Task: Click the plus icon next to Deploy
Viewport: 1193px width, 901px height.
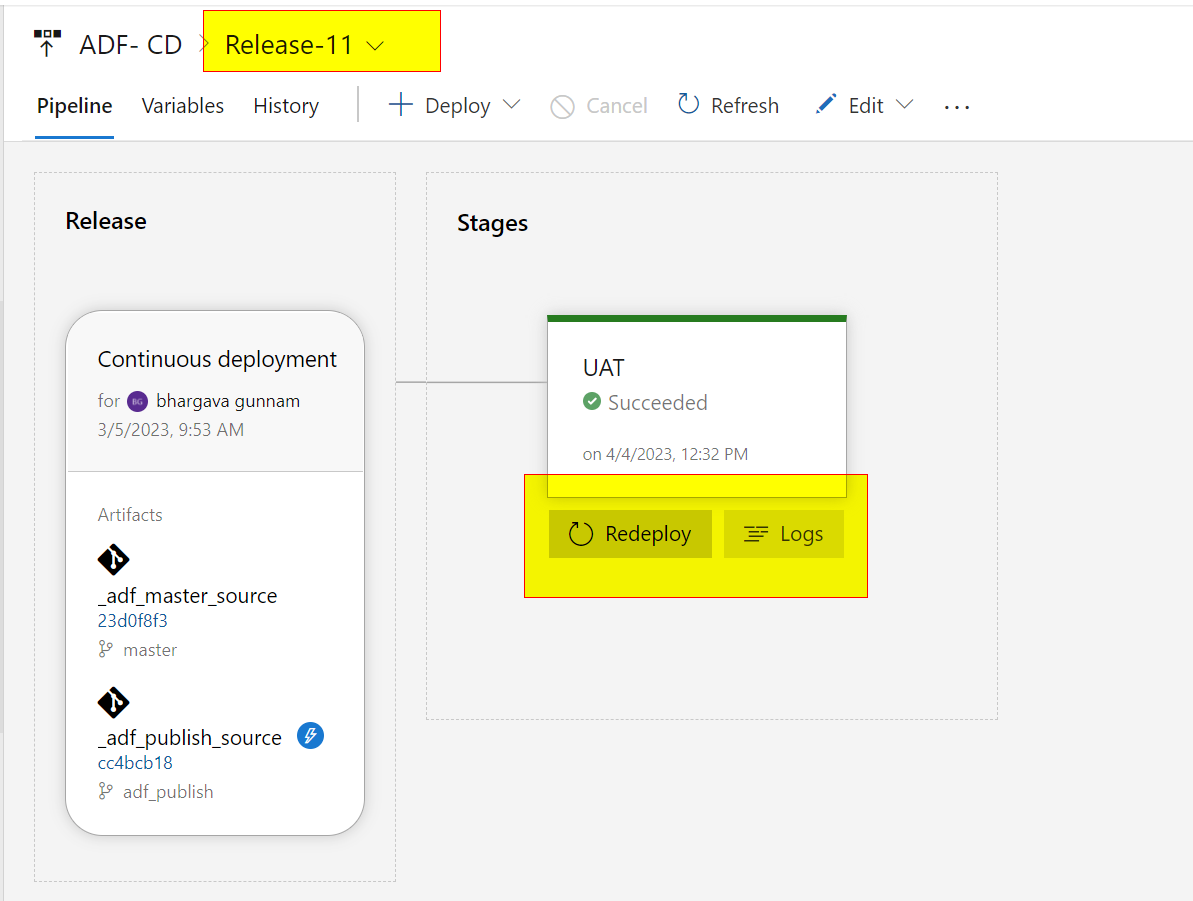Action: pyautogui.click(x=401, y=104)
